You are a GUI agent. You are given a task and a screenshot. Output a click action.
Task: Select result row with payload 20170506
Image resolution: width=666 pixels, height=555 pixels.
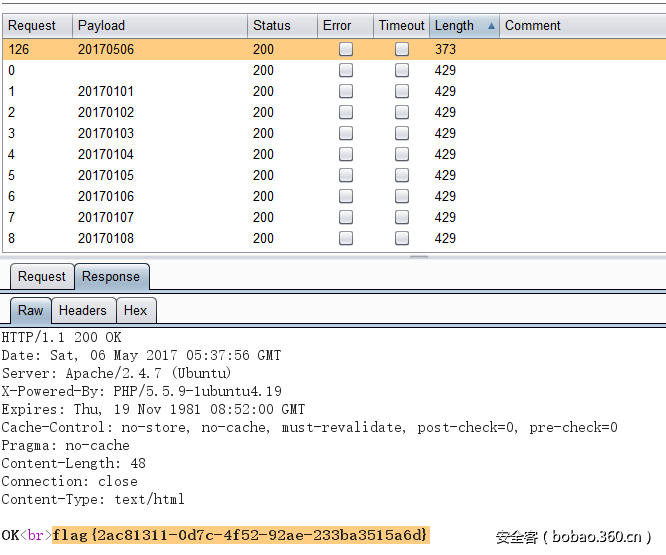click(x=106, y=49)
